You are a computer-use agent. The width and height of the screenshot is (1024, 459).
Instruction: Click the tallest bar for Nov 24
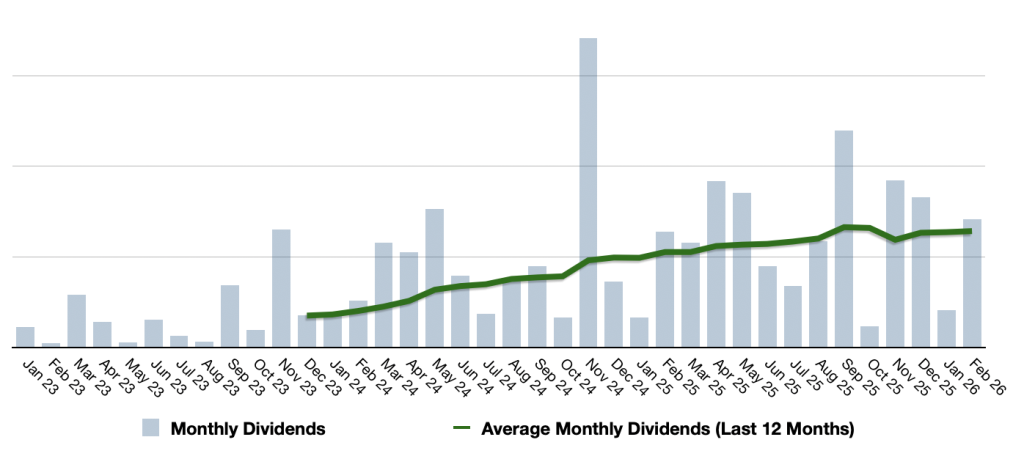point(589,192)
